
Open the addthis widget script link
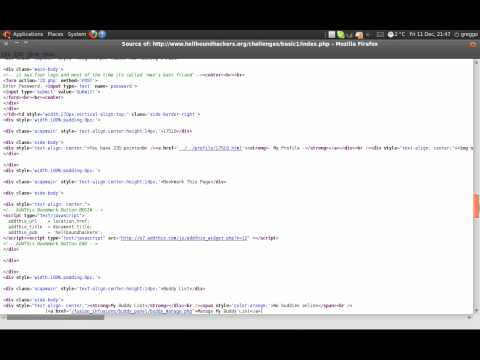[184, 238]
